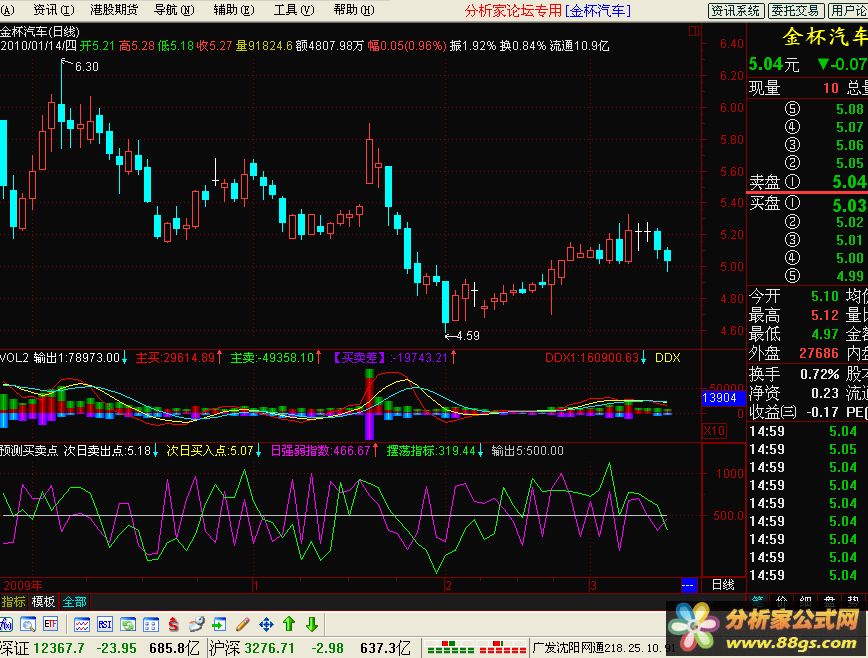Screen dimensions: 868x658
Task: Open the magnifier search window icon
Action: tap(28, 625)
